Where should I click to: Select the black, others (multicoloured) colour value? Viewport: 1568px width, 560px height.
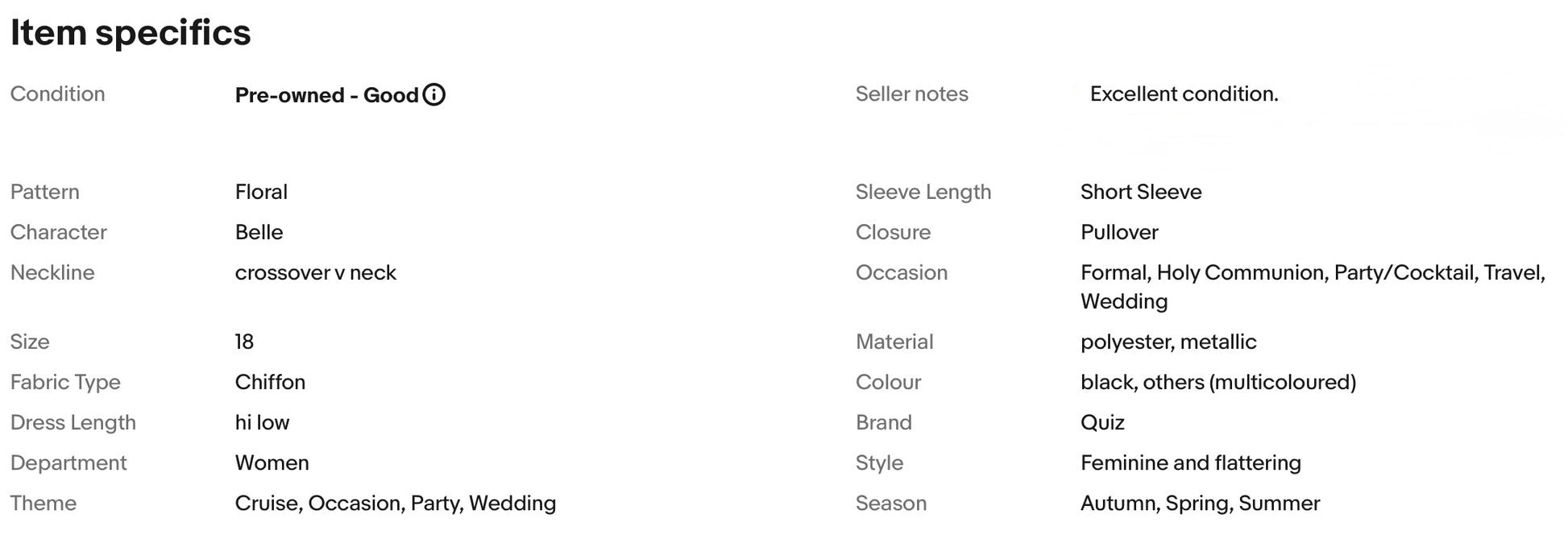[x=1218, y=382]
